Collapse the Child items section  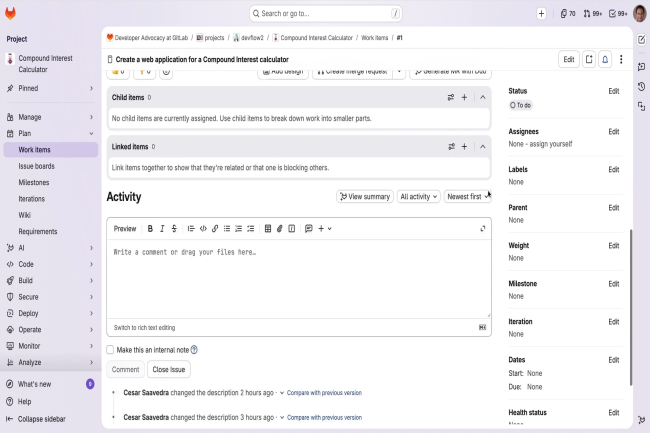tap(483, 97)
